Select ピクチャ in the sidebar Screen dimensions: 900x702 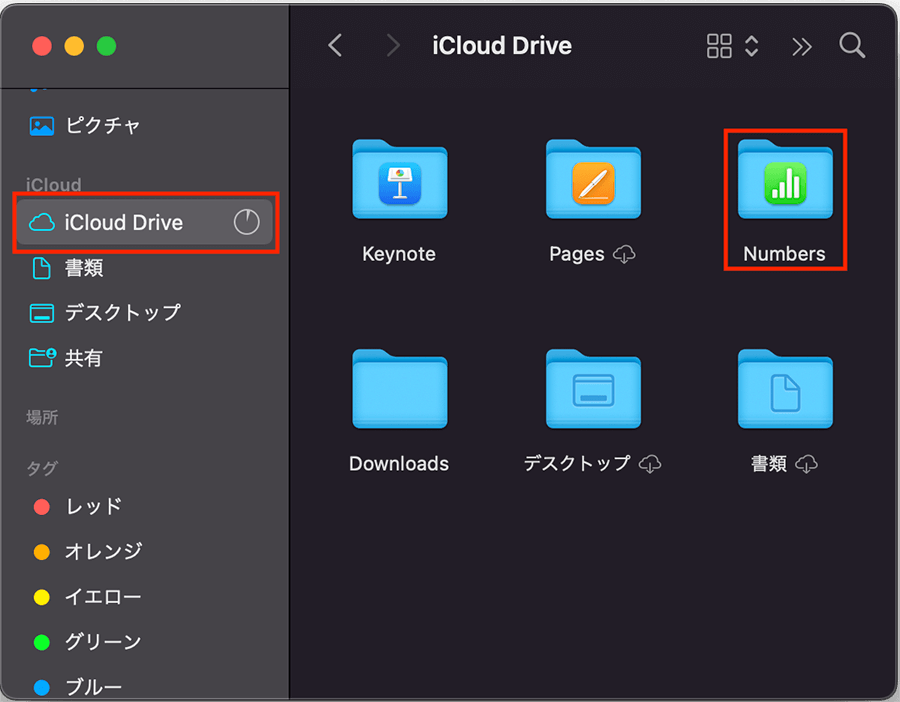tap(145, 125)
